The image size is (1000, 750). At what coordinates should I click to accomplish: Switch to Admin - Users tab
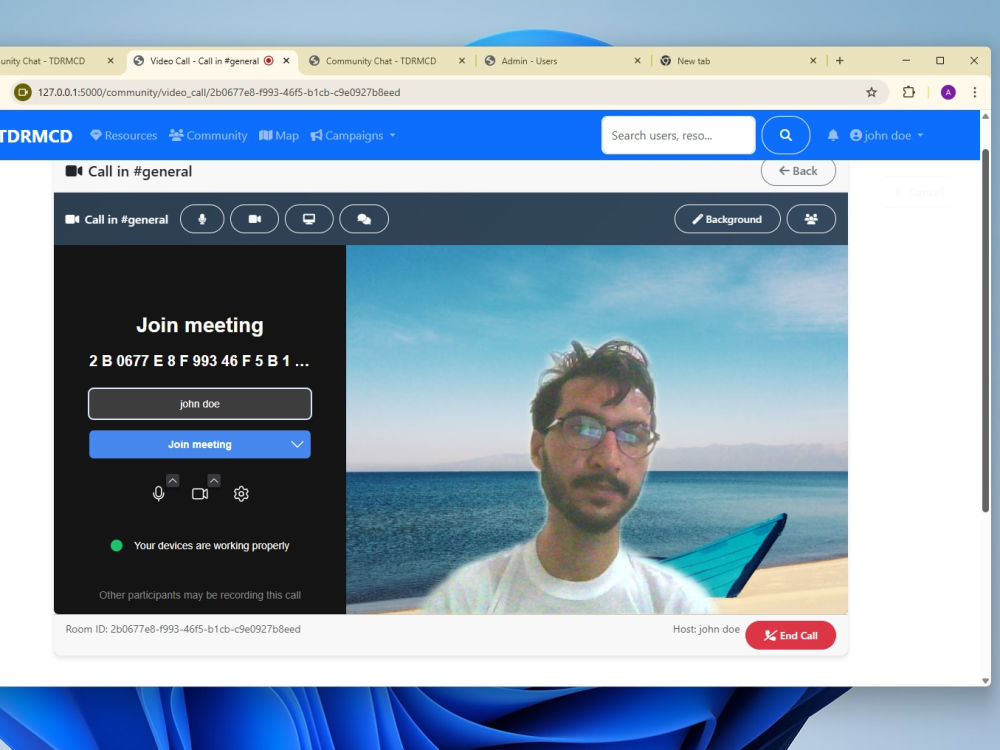[561, 61]
